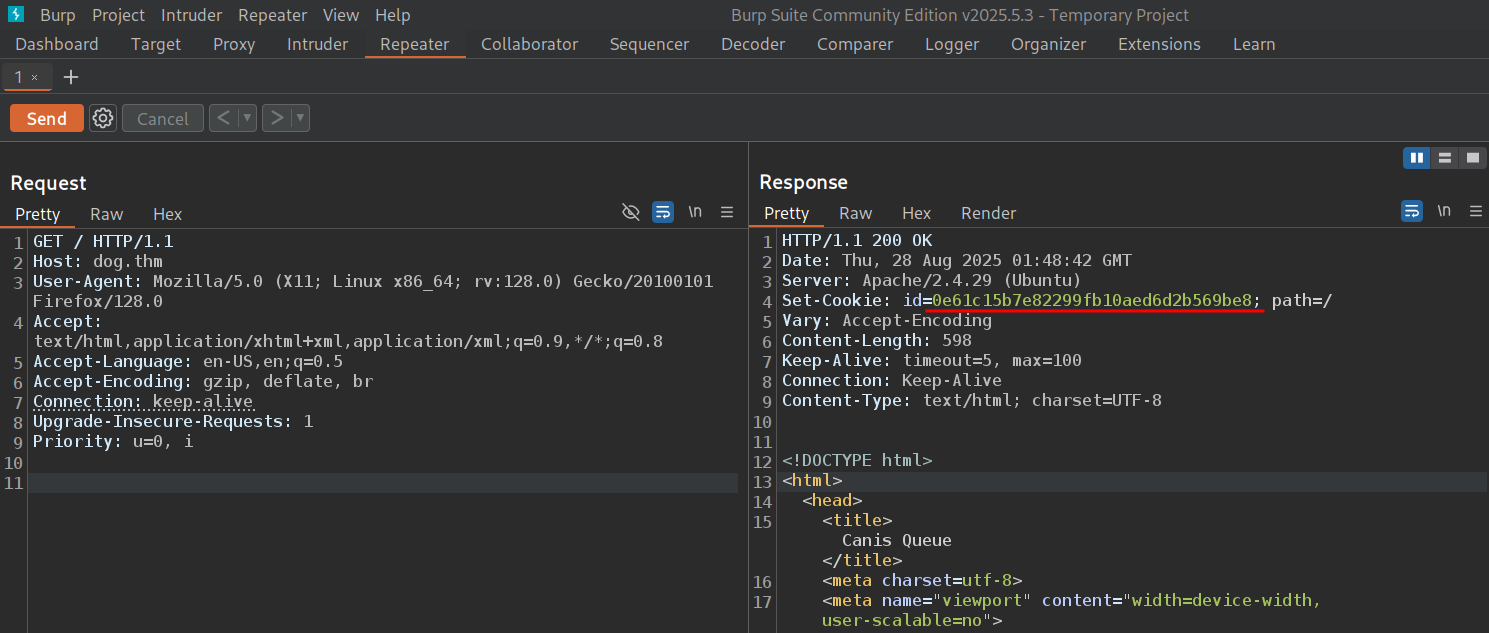Click the orange Send button
Screen dimensions: 1489x633
point(47,118)
